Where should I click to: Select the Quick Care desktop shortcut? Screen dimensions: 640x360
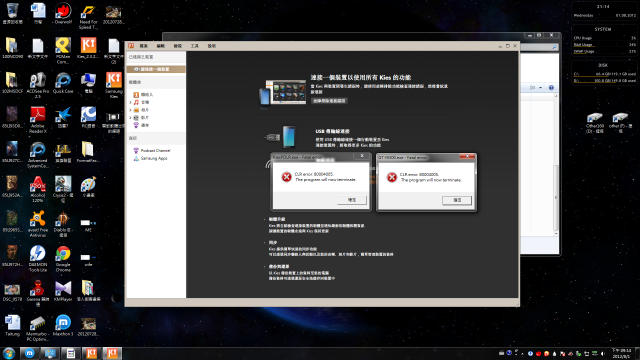(x=63, y=83)
